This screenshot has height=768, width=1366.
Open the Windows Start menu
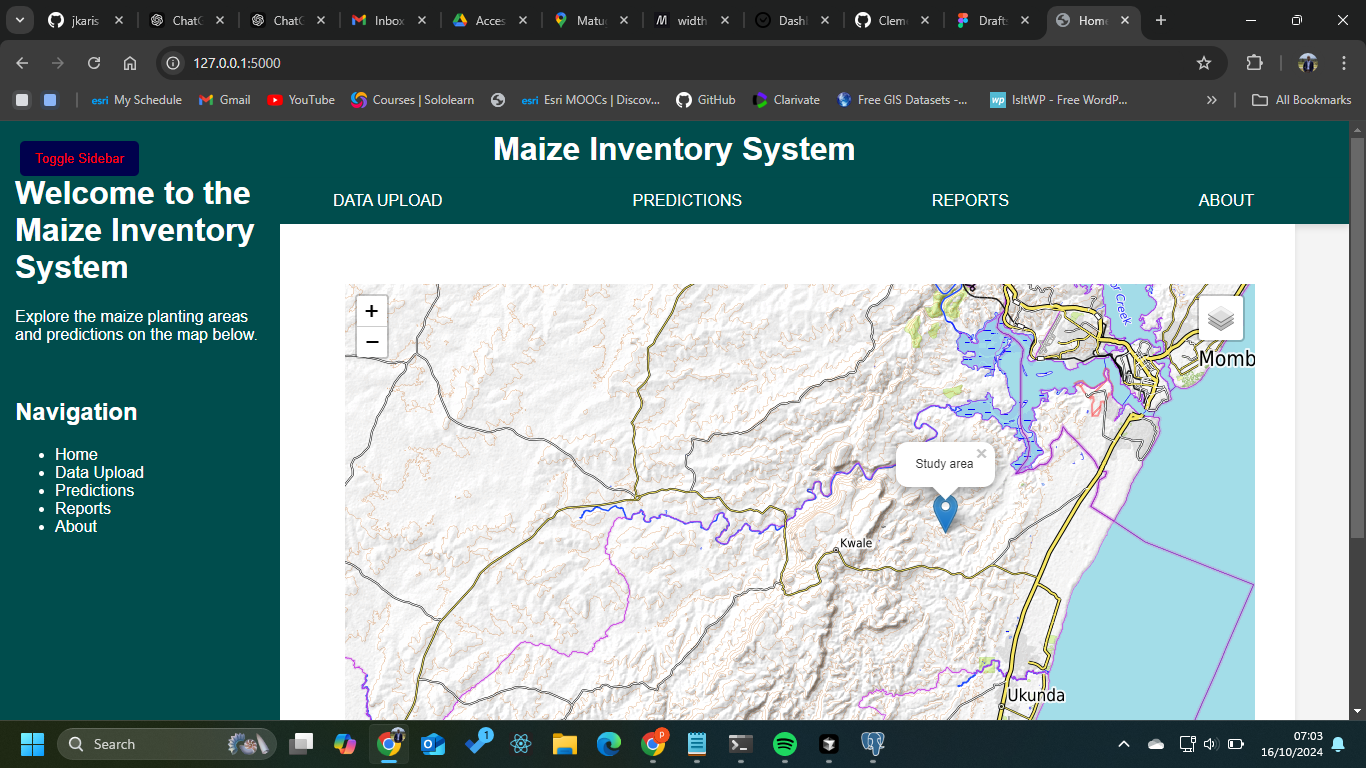33,744
